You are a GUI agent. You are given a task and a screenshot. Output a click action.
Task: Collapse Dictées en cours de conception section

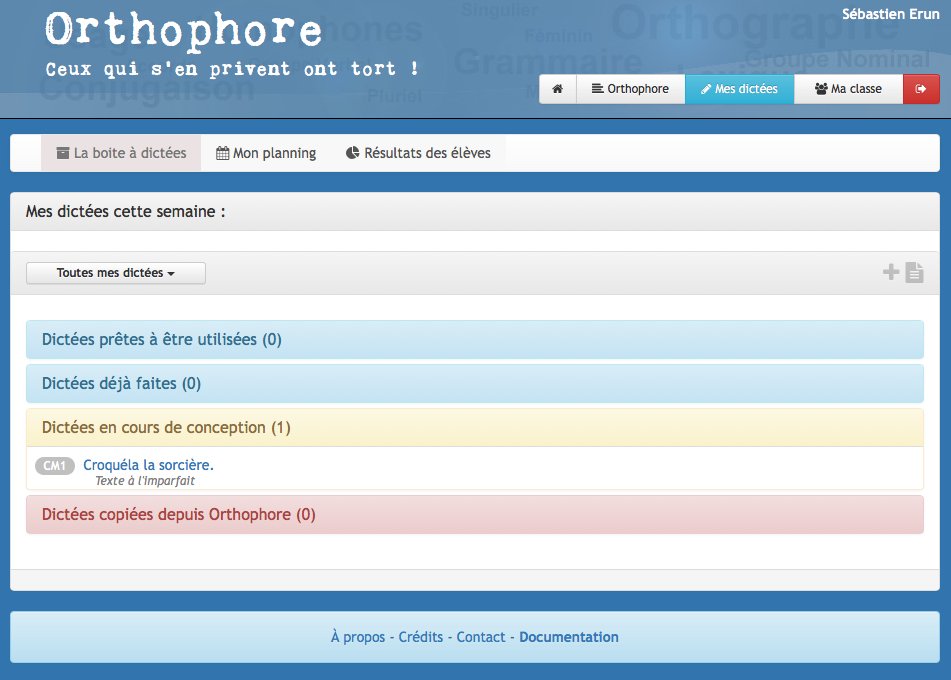(x=475, y=428)
